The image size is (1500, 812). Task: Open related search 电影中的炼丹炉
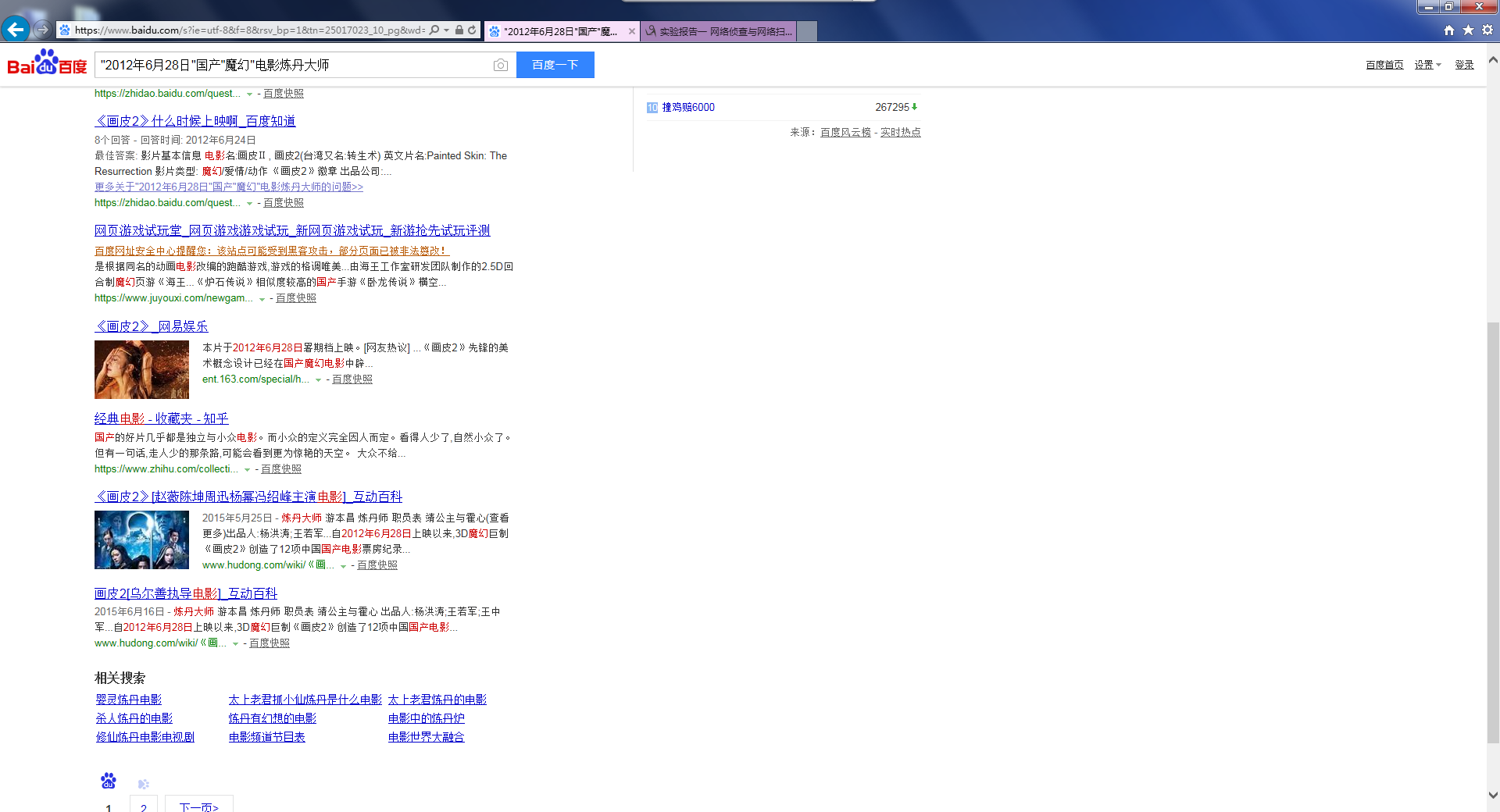(427, 718)
